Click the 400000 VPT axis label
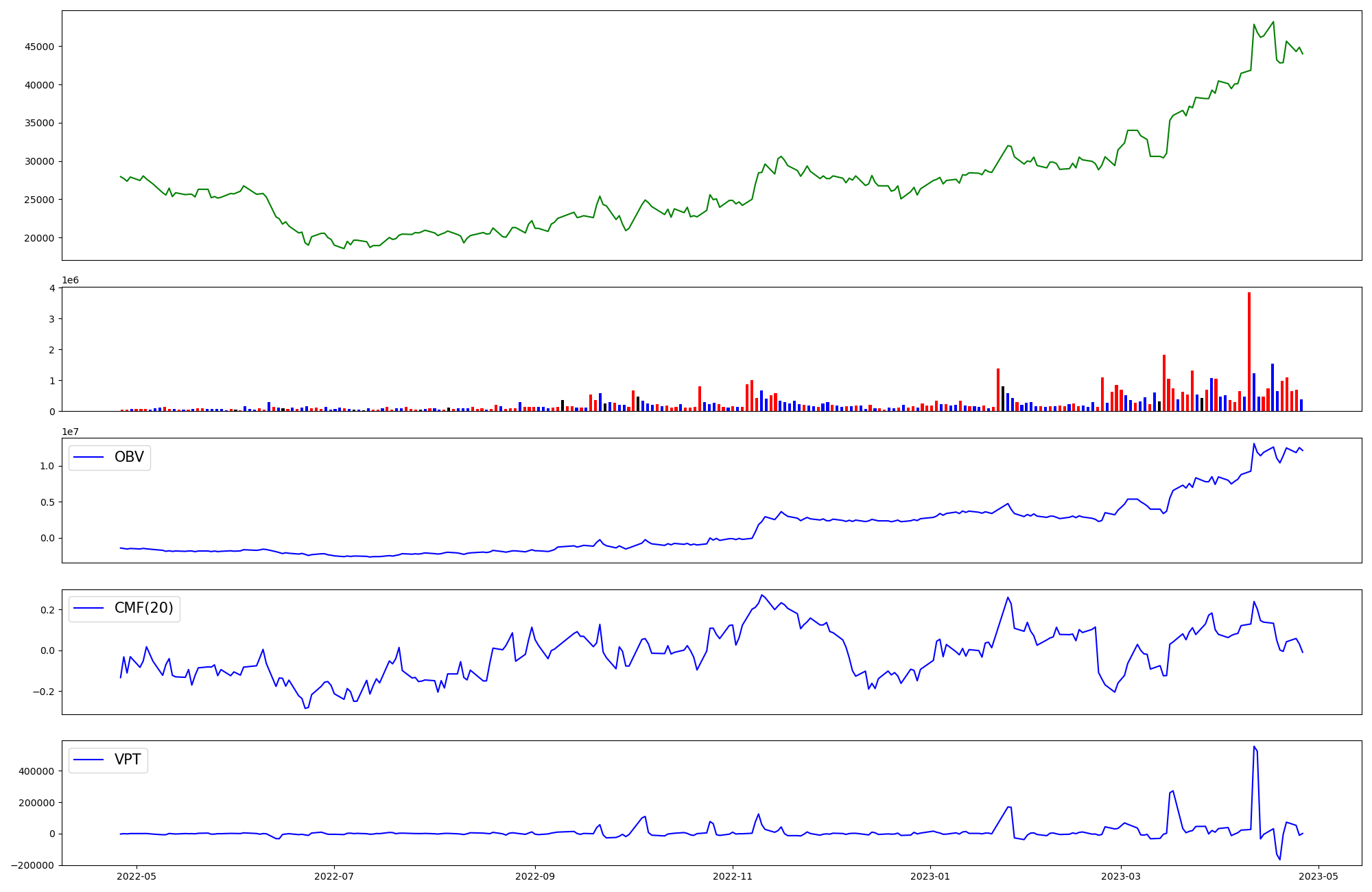The width and height of the screenshot is (1372, 892). tap(36, 771)
